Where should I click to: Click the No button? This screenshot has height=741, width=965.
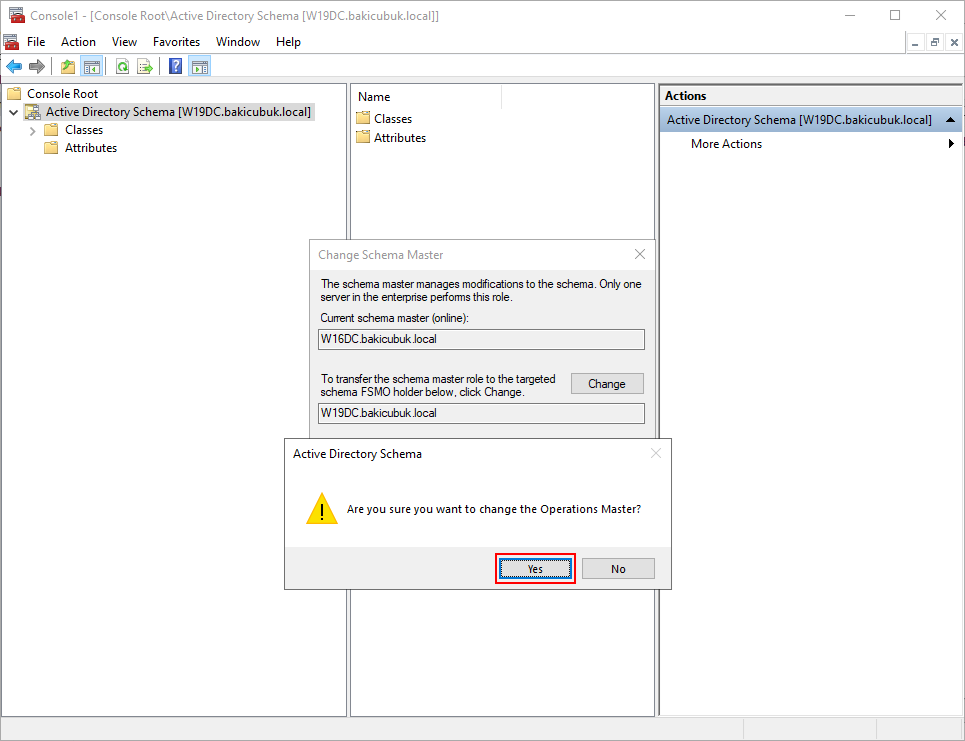coord(619,569)
